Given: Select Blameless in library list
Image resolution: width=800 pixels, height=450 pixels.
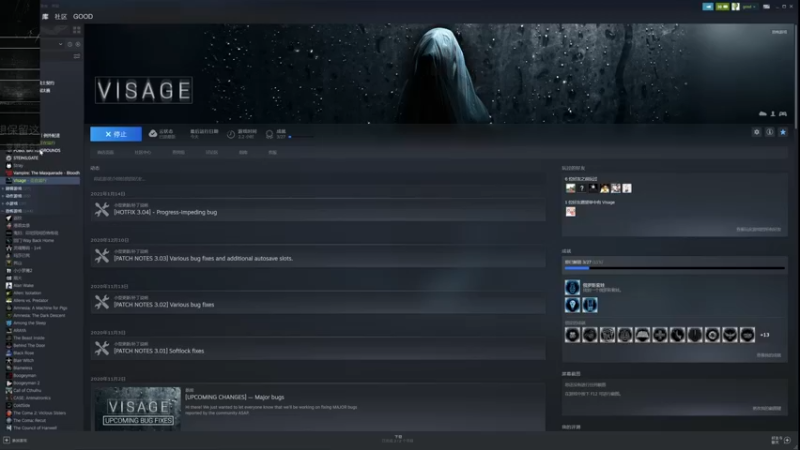Looking at the screenshot, I should 22,368.
